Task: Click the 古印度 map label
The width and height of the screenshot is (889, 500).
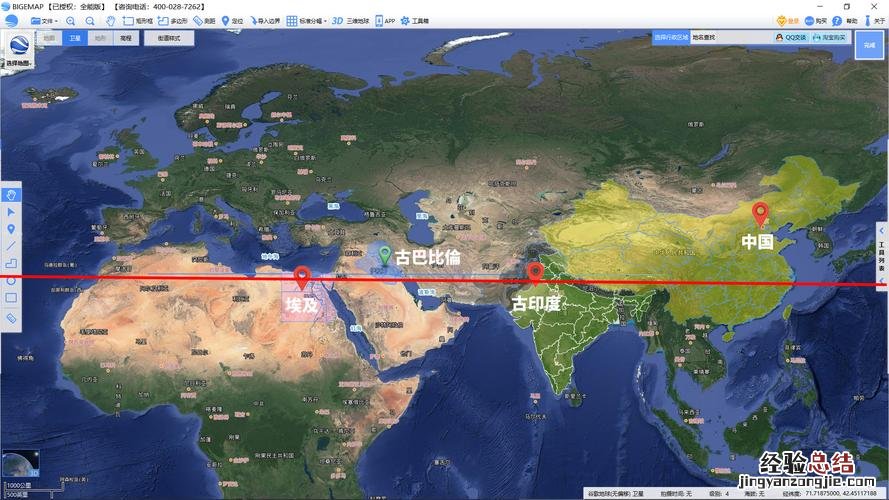Action: tap(536, 303)
